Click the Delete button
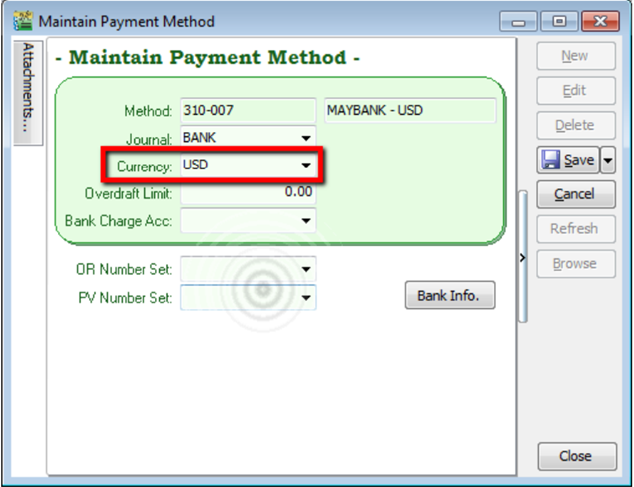This screenshot has width=634, height=487. point(574,125)
